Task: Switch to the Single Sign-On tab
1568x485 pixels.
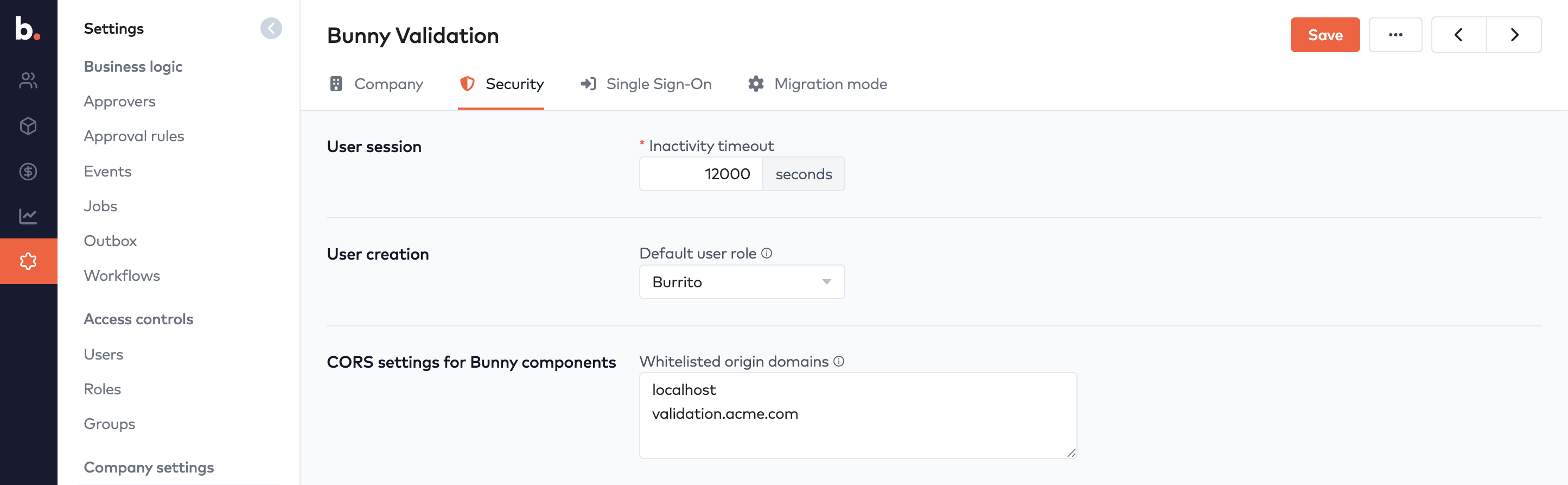Action: (x=646, y=84)
